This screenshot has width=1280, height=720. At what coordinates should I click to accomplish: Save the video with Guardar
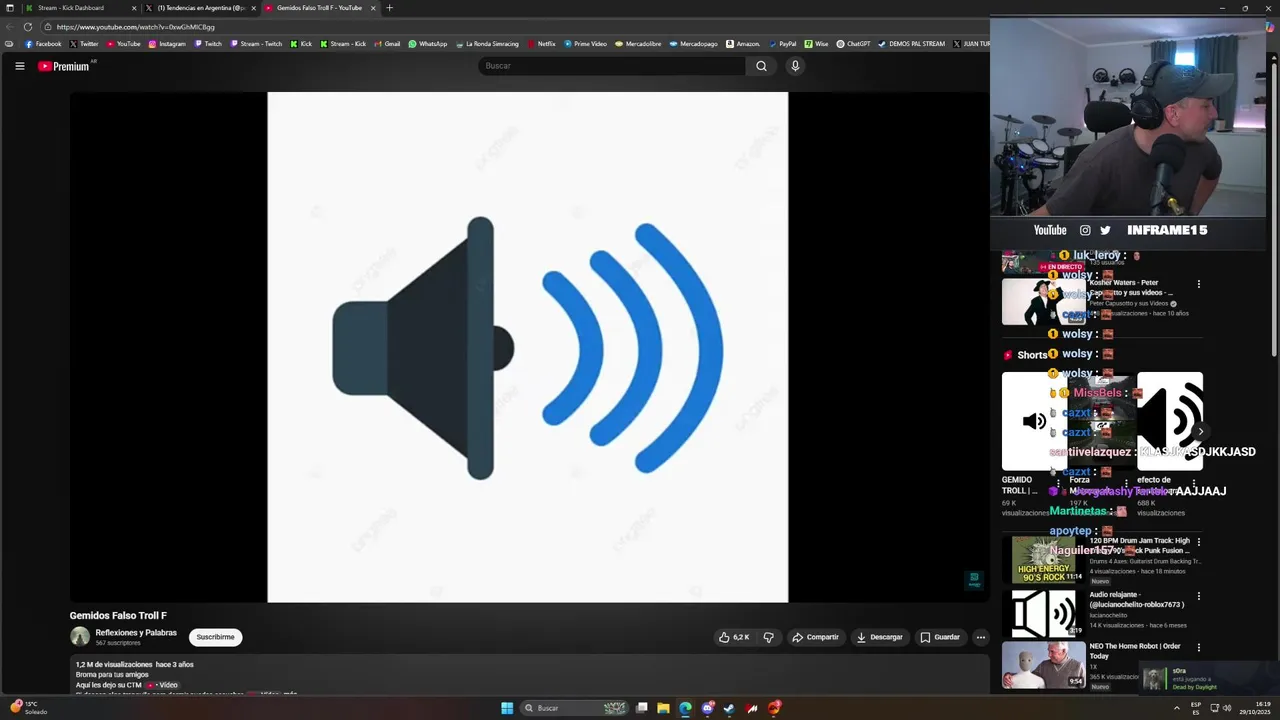pyautogui.click(x=940, y=637)
